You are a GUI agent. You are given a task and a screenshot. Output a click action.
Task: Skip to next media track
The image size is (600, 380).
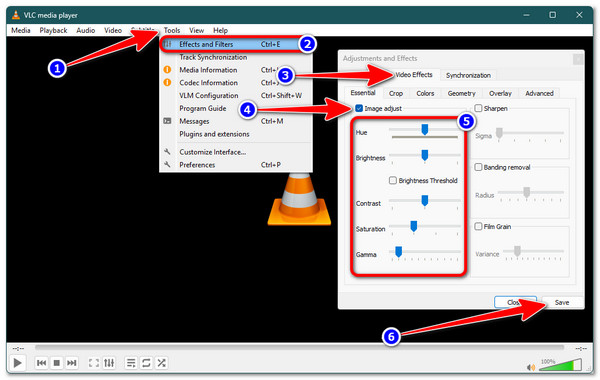[72, 362]
